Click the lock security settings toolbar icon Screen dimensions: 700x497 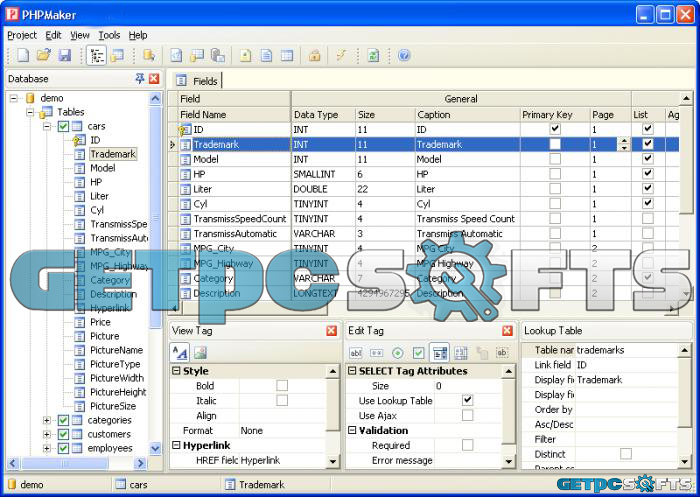(315, 55)
